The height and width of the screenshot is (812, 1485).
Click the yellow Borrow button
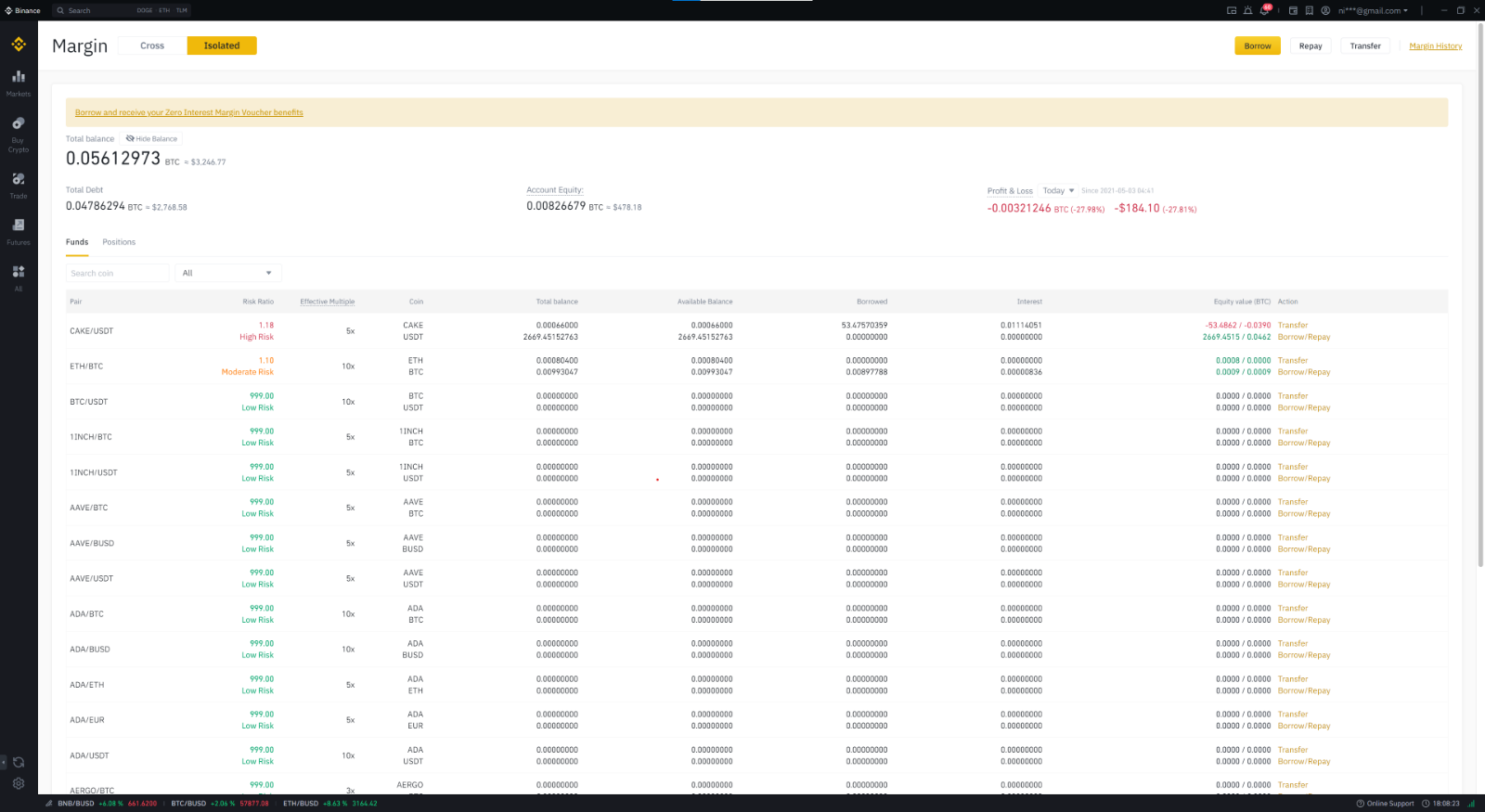1258,45
